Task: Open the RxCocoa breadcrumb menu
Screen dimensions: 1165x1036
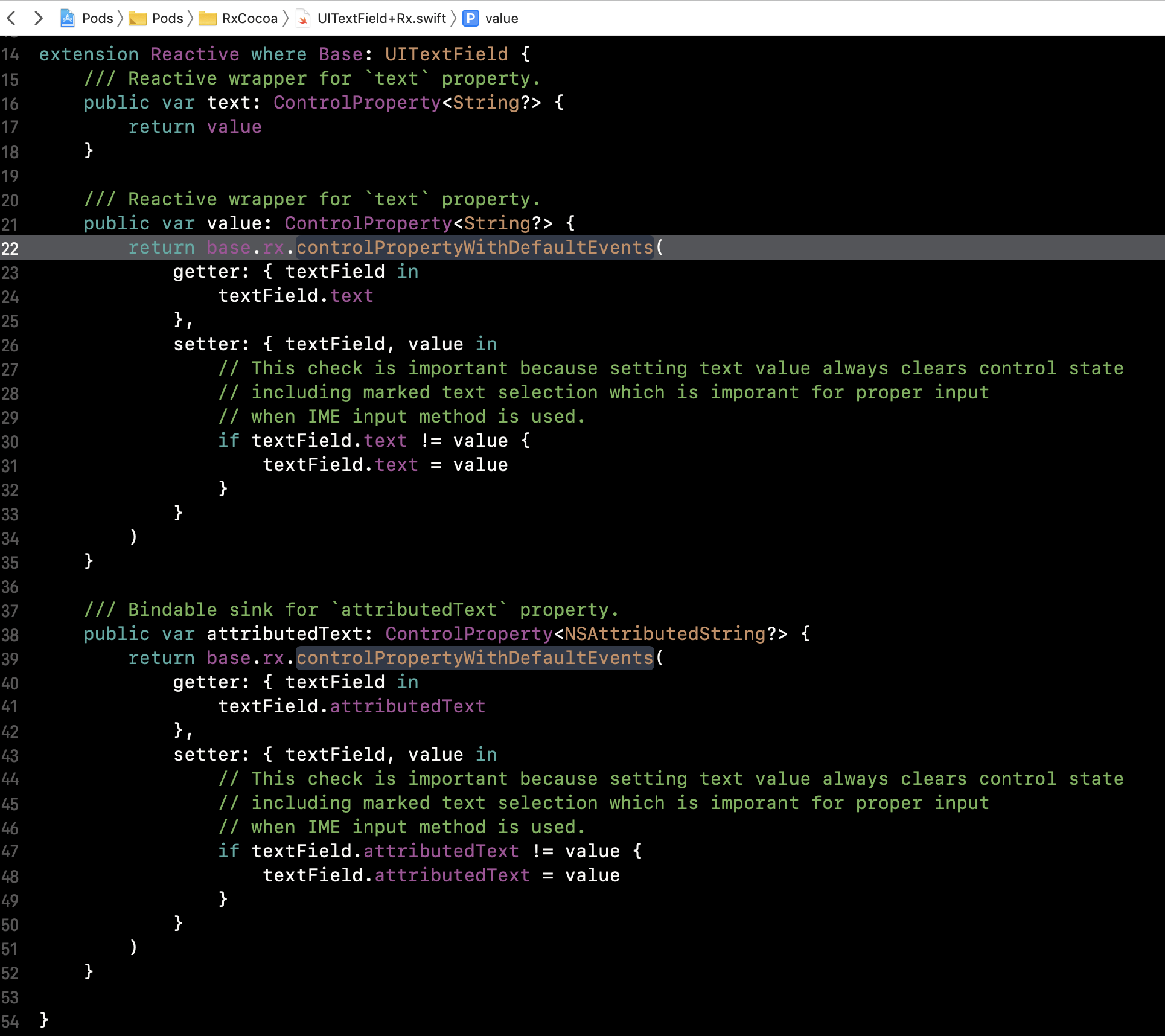Action: tap(249, 18)
